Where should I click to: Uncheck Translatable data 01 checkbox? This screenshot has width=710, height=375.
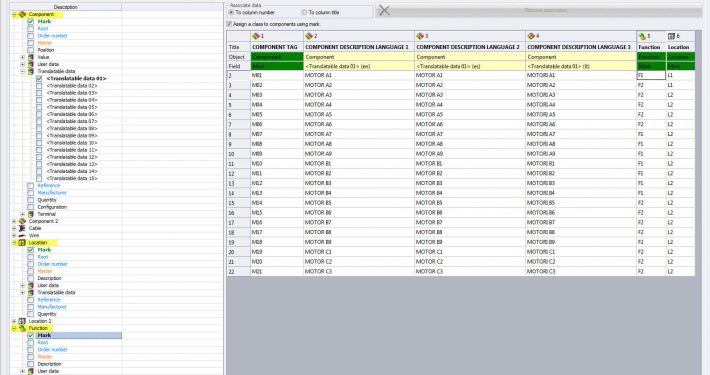point(39,78)
